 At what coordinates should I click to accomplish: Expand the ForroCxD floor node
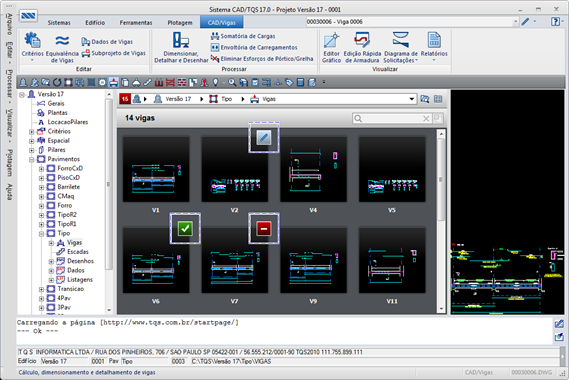pos(41,169)
